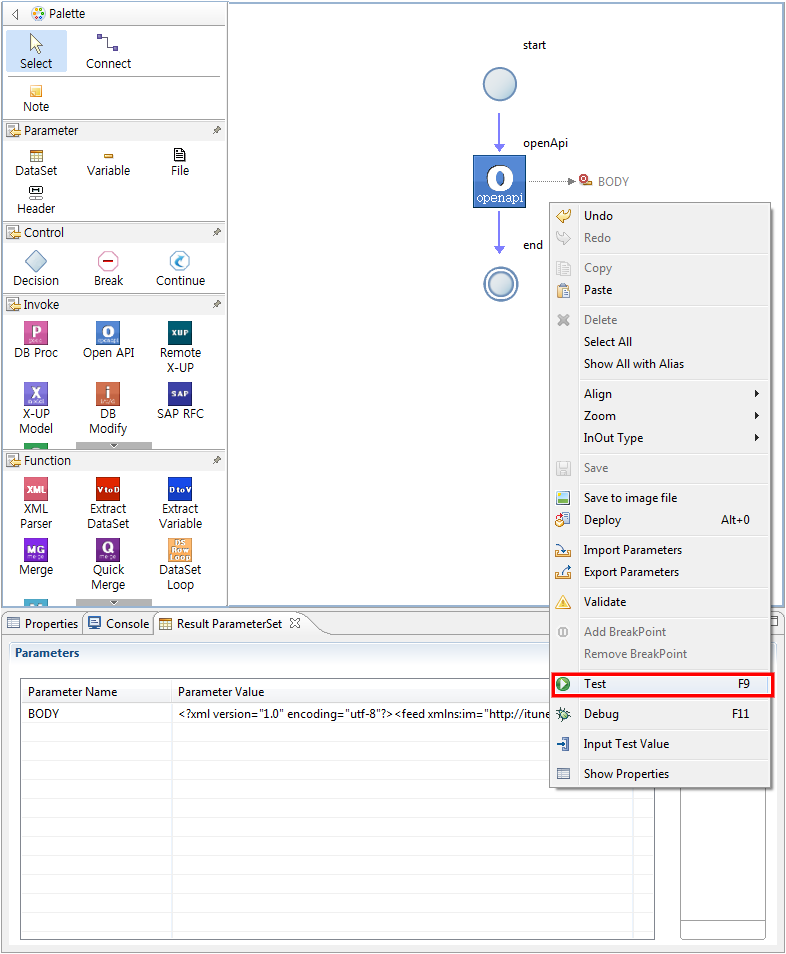Collapse the Parameter drawer header
The width and height of the screenshot is (786, 954).
click(114, 130)
